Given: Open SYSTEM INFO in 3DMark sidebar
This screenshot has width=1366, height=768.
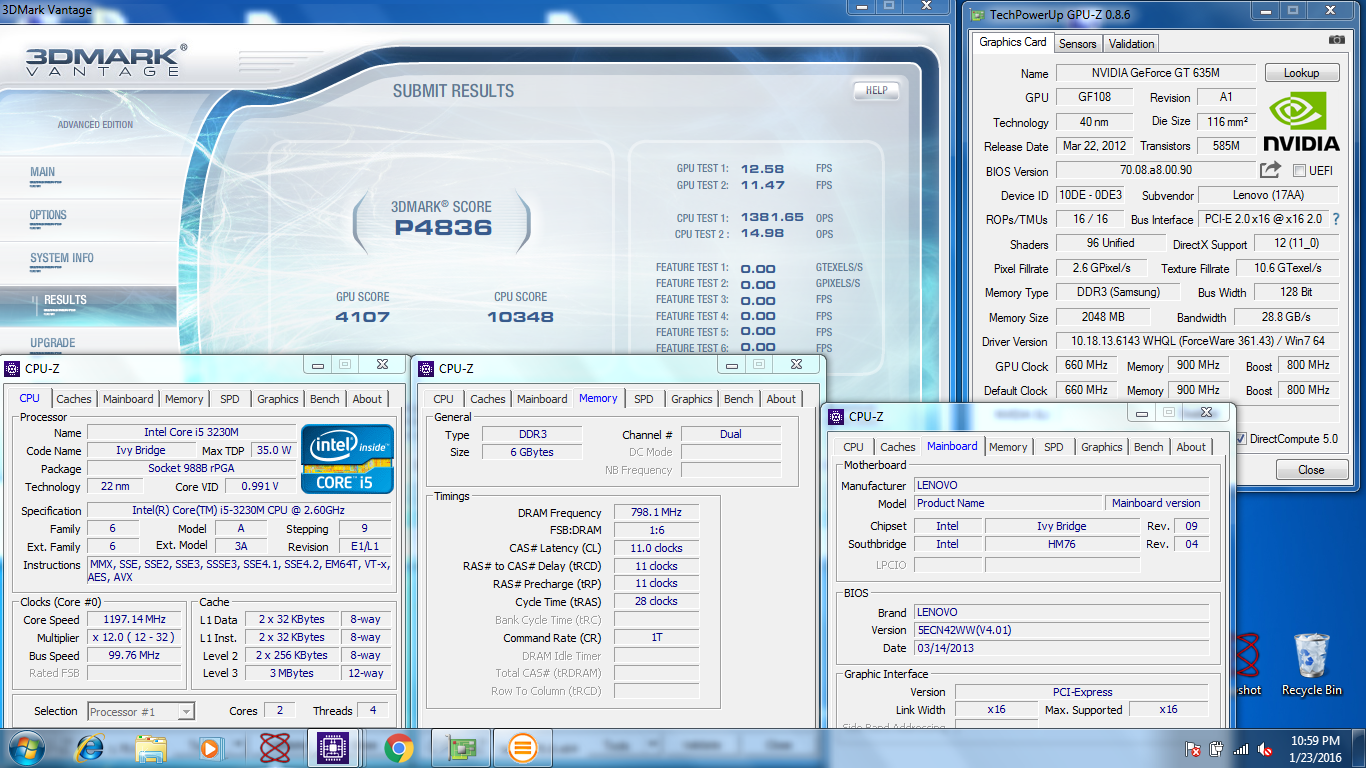Looking at the screenshot, I should tap(62, 258).
